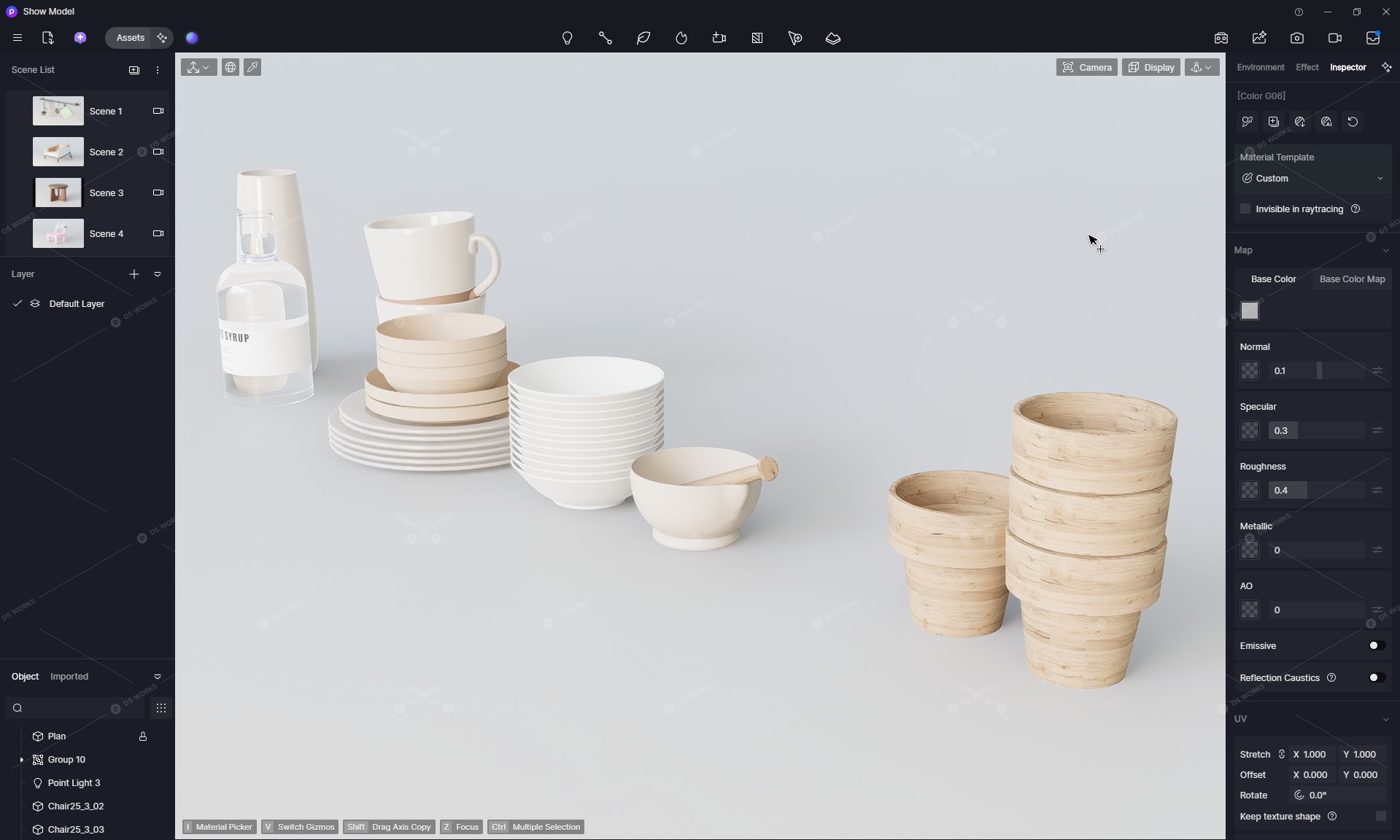This screenshot has height=840, width=1400.
Task: Open the figure dropdown next to Display
Action: (1202, 67)
